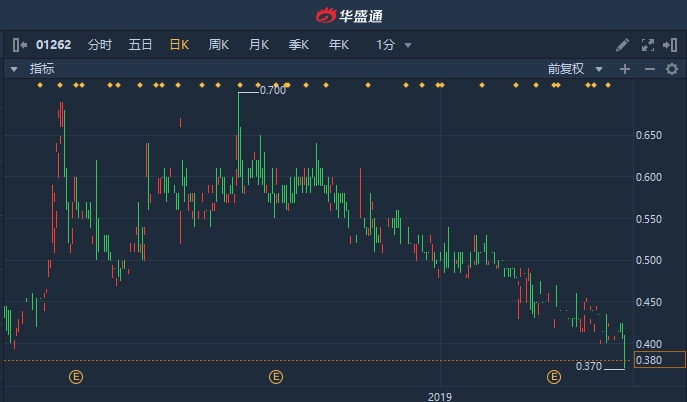The width and height of the screenshot is (687, 402).
Task: Select the 周K weekly chart tab
Action: coord(218,45)
